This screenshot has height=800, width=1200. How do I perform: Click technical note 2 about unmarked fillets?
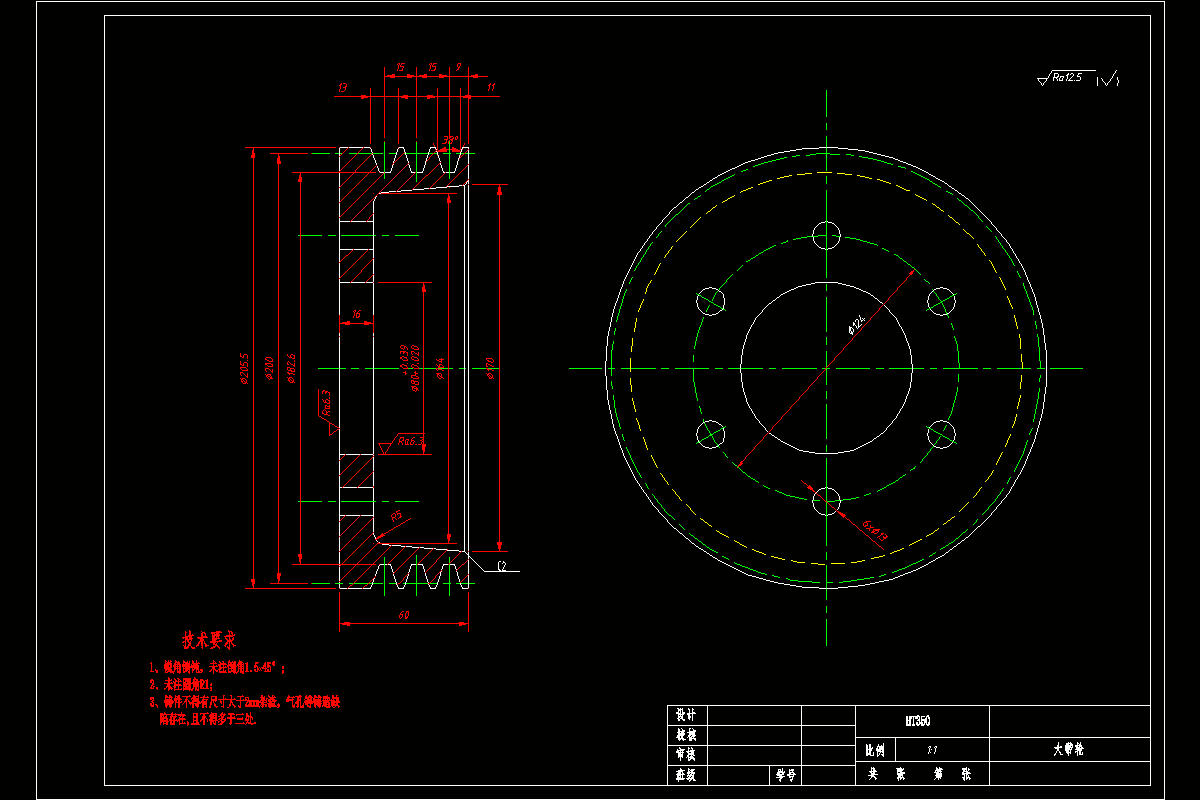(181, 684)
